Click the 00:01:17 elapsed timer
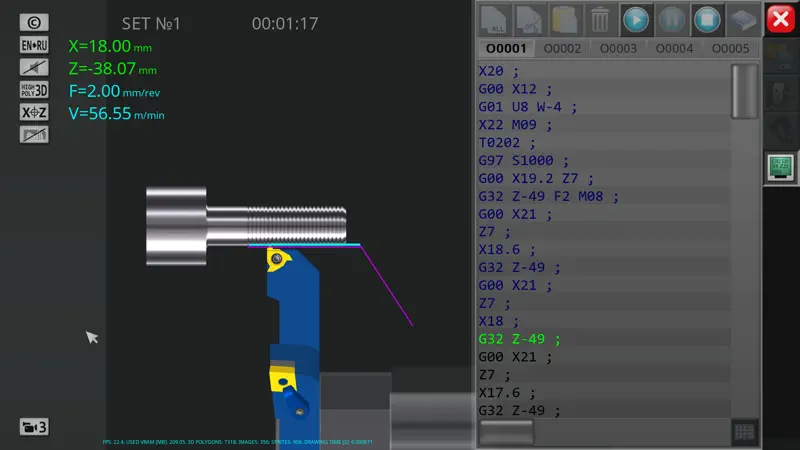The width and height of the screenshot is (800, 450). click(285, 23)
